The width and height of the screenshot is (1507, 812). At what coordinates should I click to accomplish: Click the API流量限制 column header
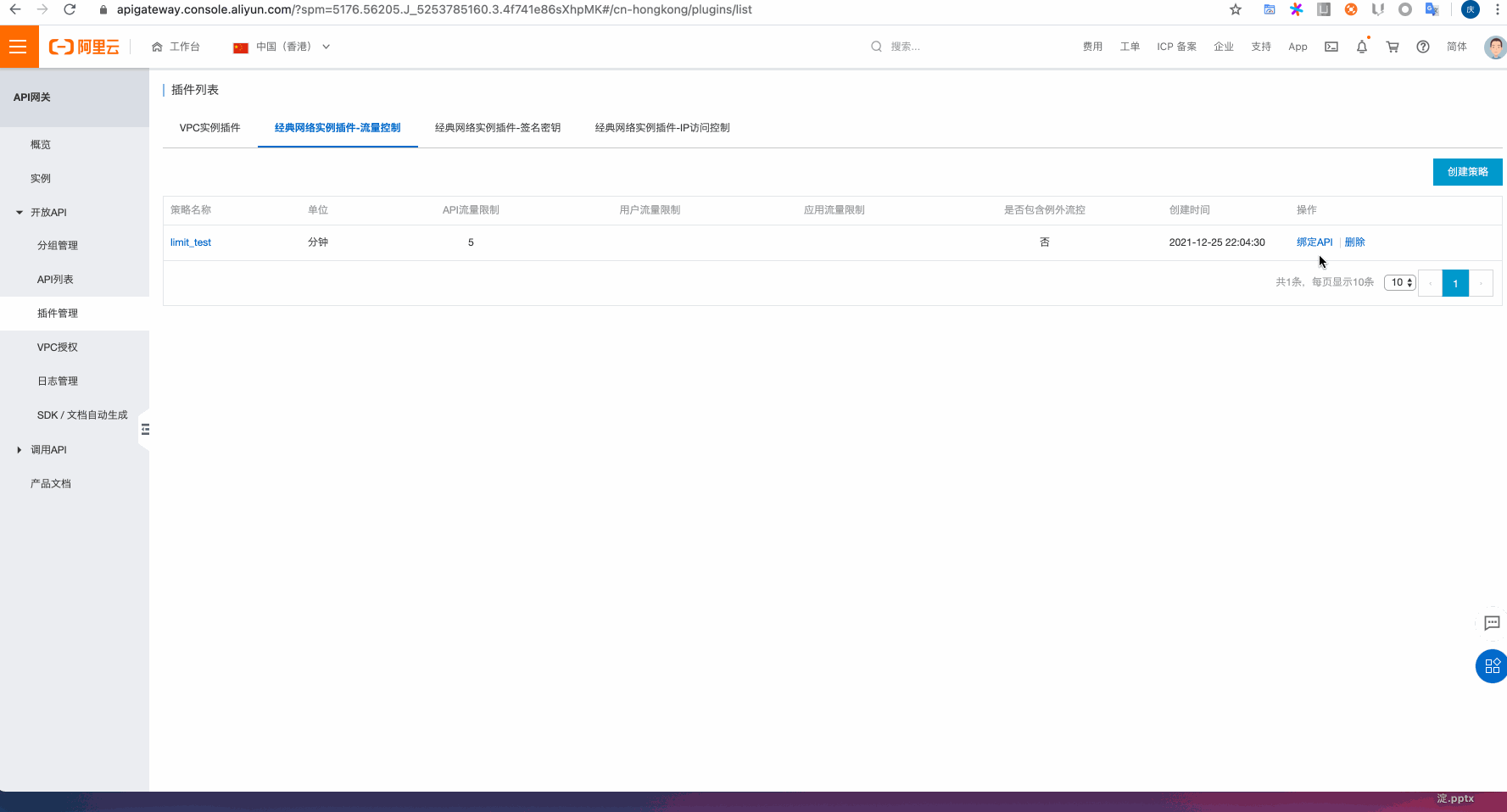click(x=471, y=210)
